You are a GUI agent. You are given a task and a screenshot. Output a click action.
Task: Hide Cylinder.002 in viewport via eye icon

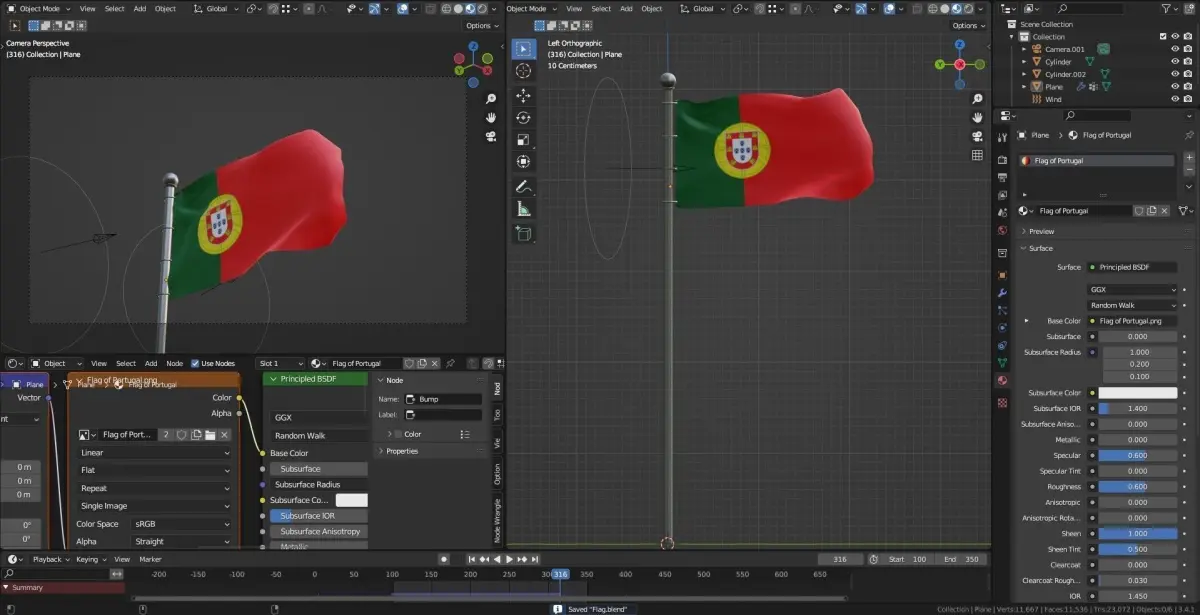(1175, 74)
